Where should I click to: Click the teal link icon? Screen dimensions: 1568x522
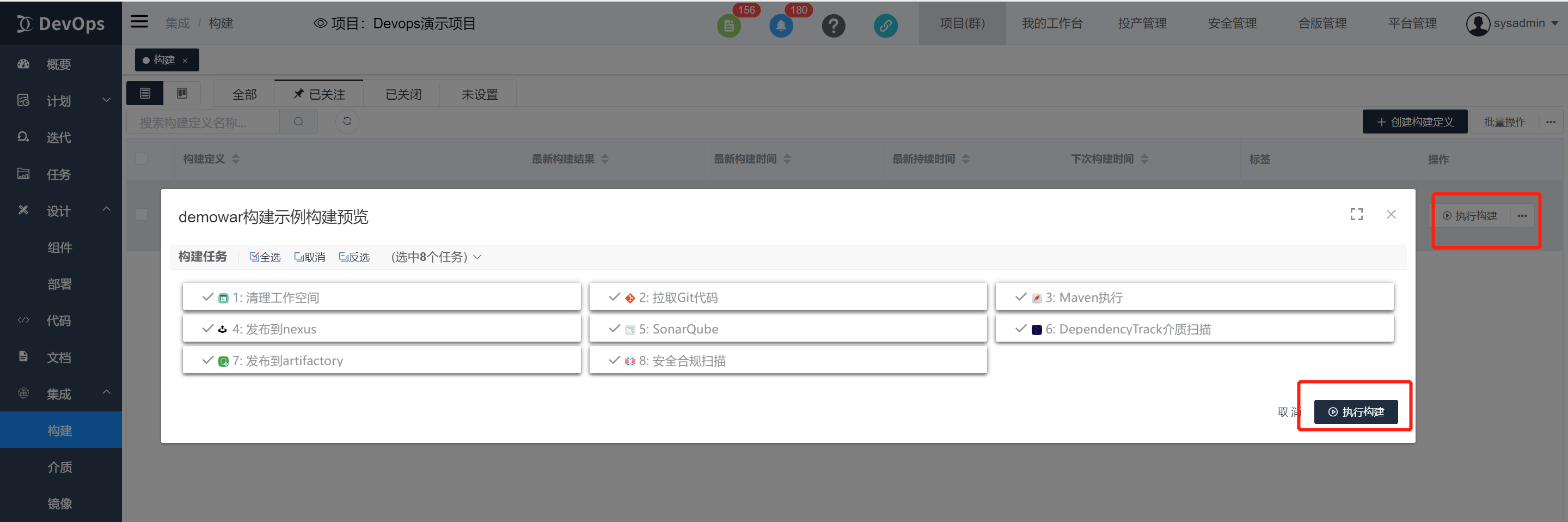886,26
